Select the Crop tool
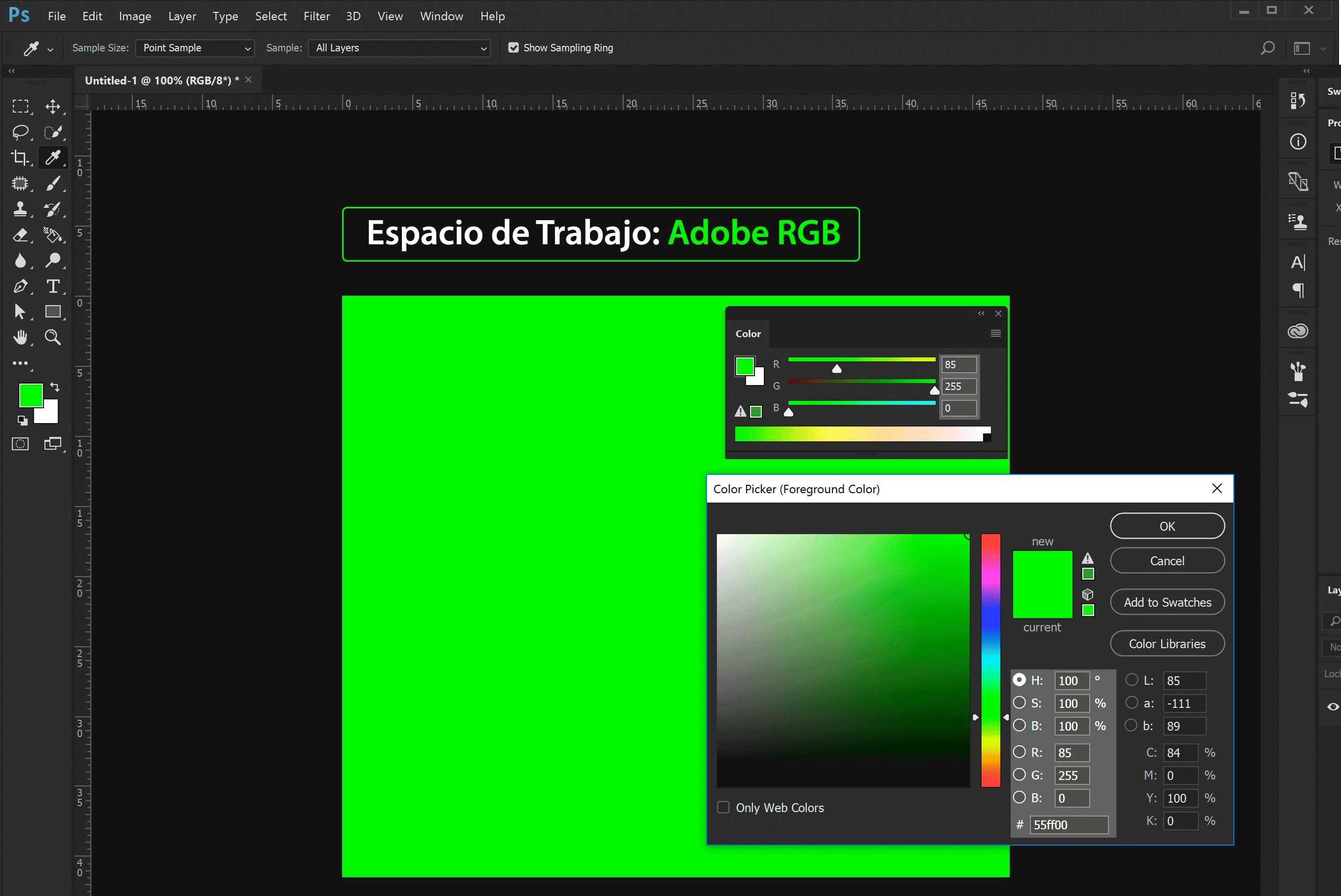 tap(20, 157)
